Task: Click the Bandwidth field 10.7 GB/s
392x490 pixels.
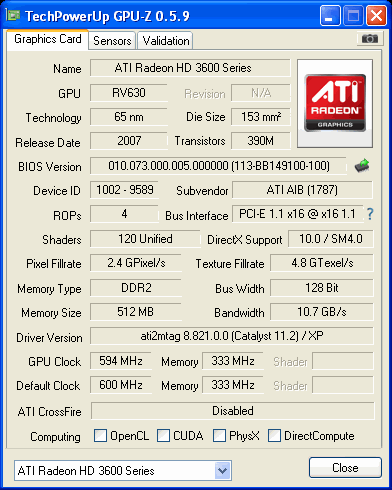Action: click(x=322, y=312)
